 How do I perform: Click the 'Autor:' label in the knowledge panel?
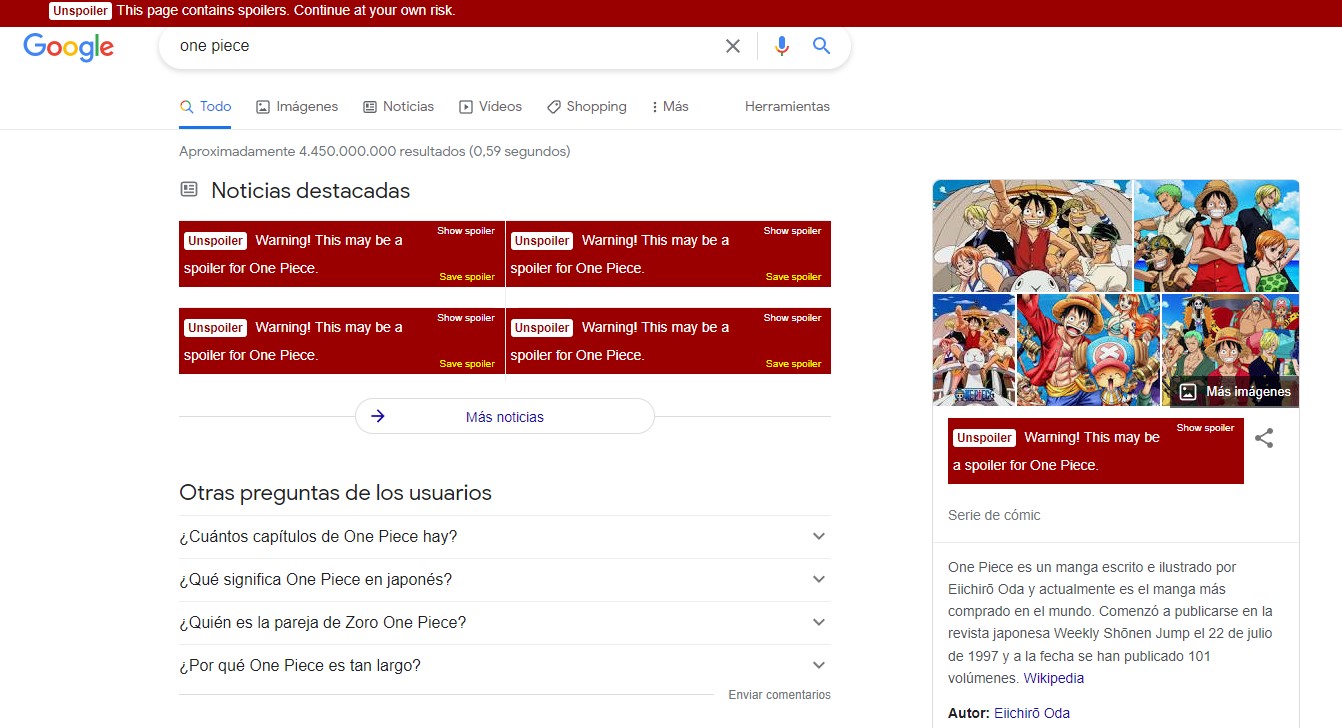point(969,713)
